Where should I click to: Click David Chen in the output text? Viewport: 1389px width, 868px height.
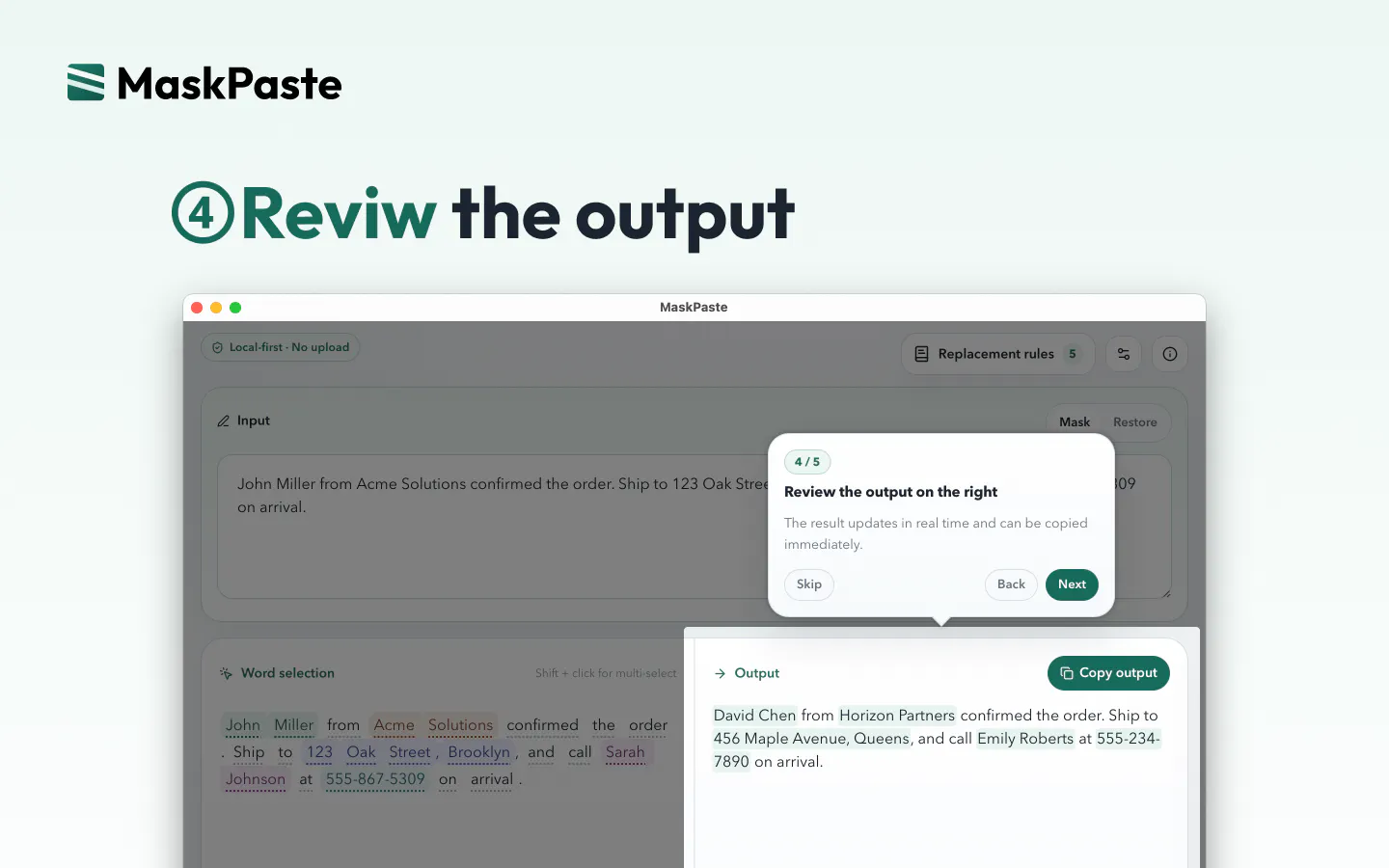point(755,716)
